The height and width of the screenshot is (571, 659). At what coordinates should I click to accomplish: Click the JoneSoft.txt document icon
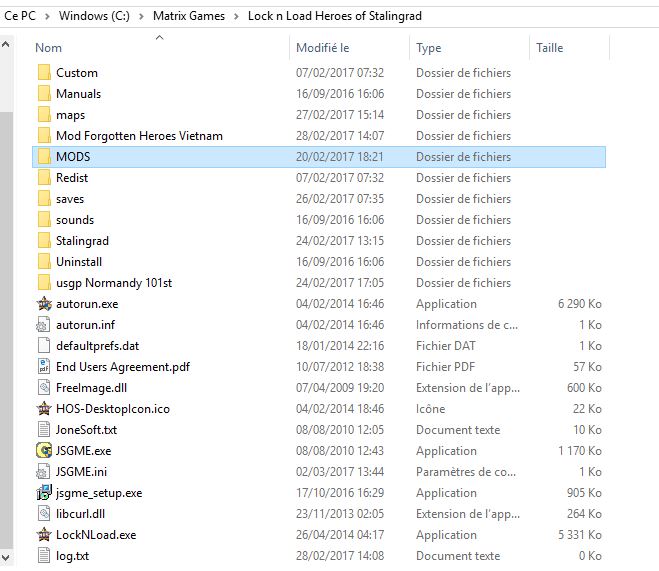44,430
